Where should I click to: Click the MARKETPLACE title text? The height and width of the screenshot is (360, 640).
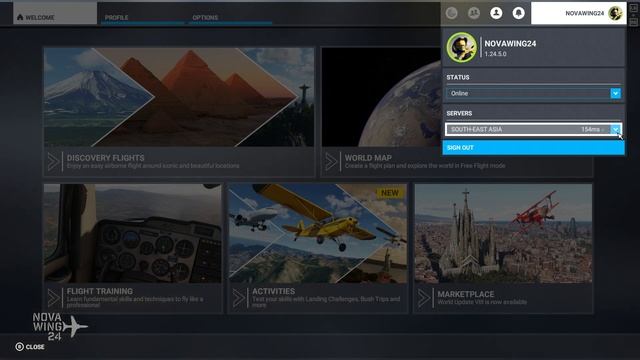tap(466, 294)
